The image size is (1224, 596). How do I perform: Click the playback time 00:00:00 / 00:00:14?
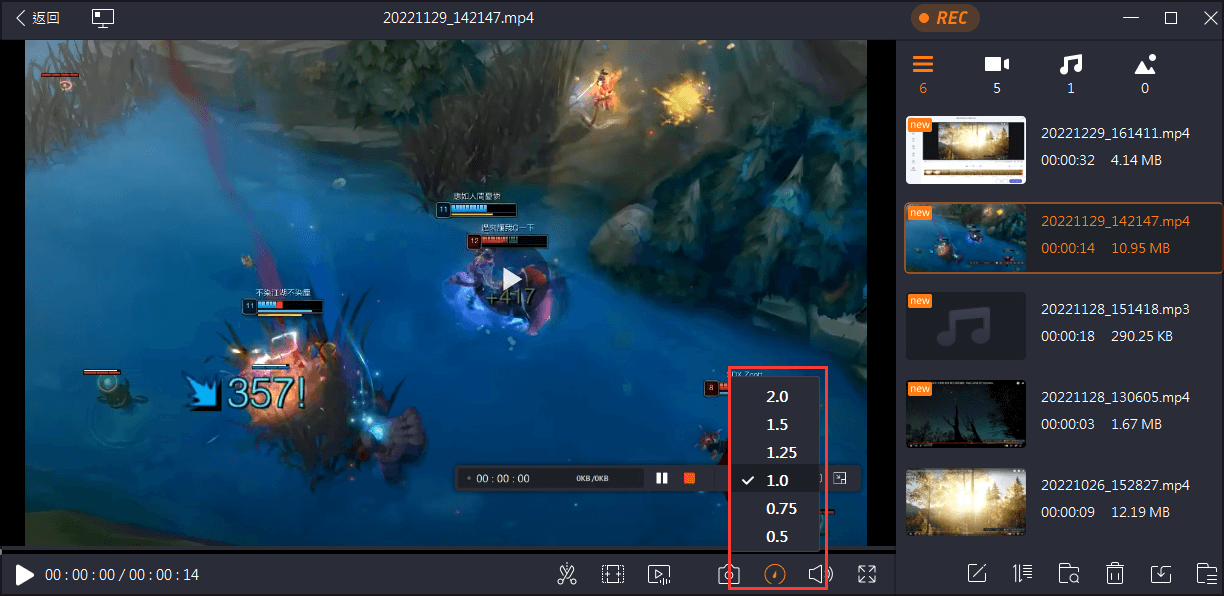coord(122,575)
